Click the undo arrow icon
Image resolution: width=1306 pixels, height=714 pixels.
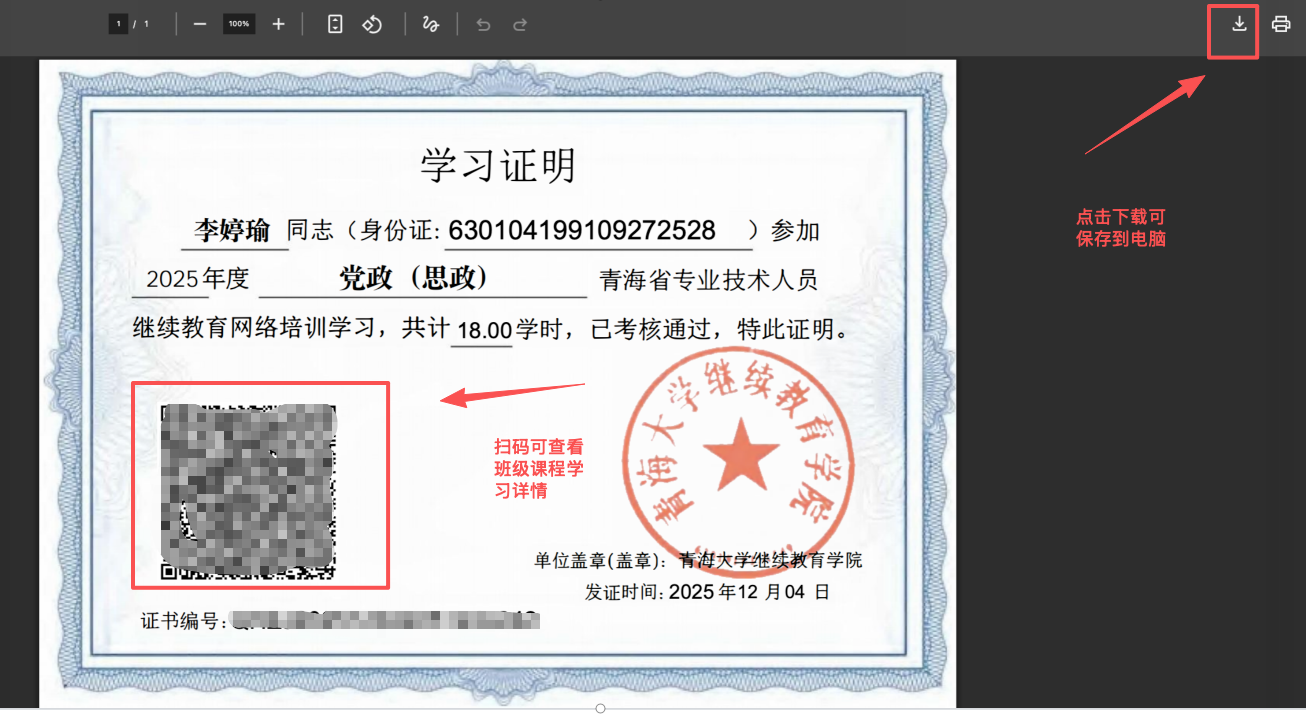click(x=484, y=24)
